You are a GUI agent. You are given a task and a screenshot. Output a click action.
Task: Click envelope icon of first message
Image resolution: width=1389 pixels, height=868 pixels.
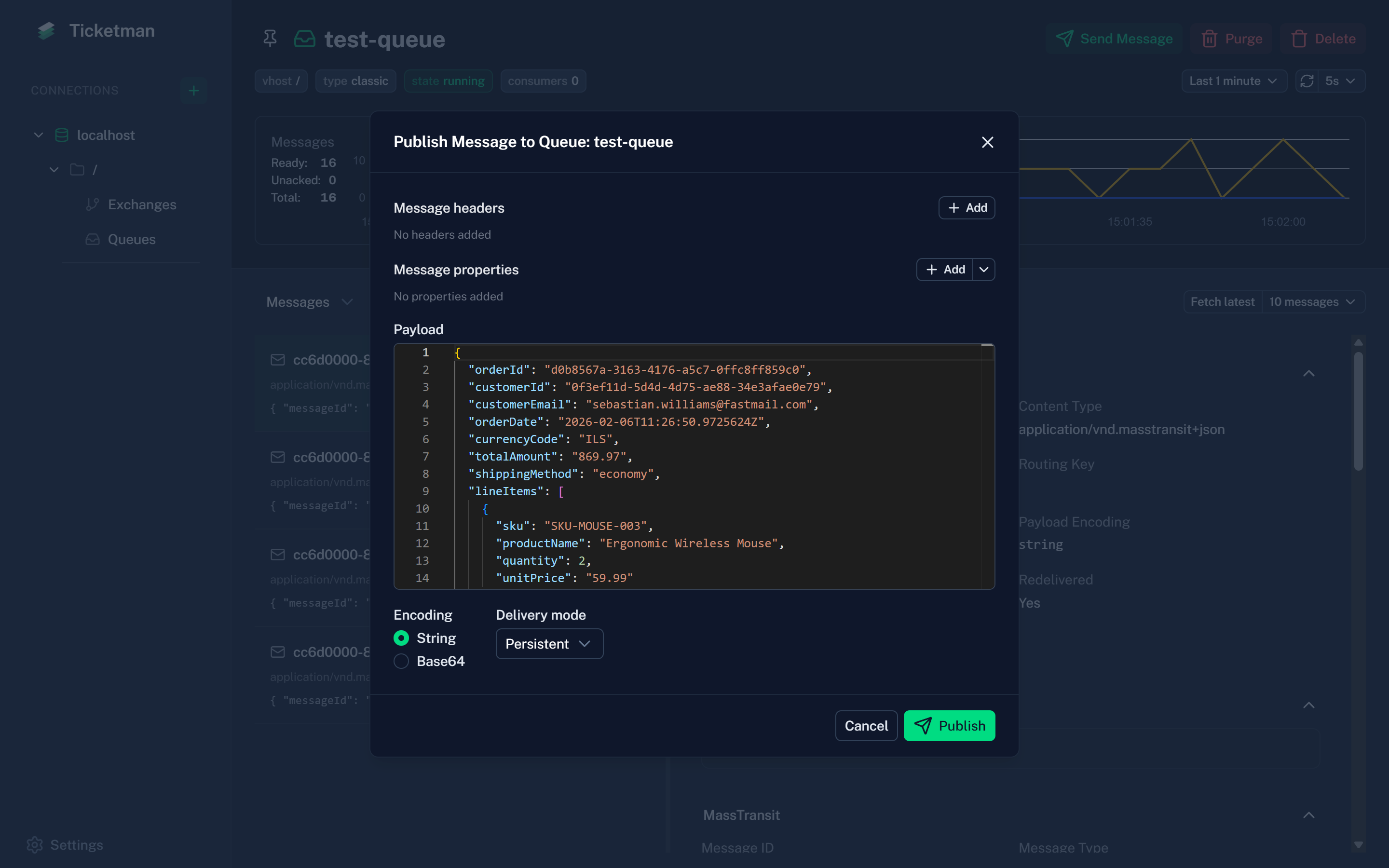click(x=278, y=360)
